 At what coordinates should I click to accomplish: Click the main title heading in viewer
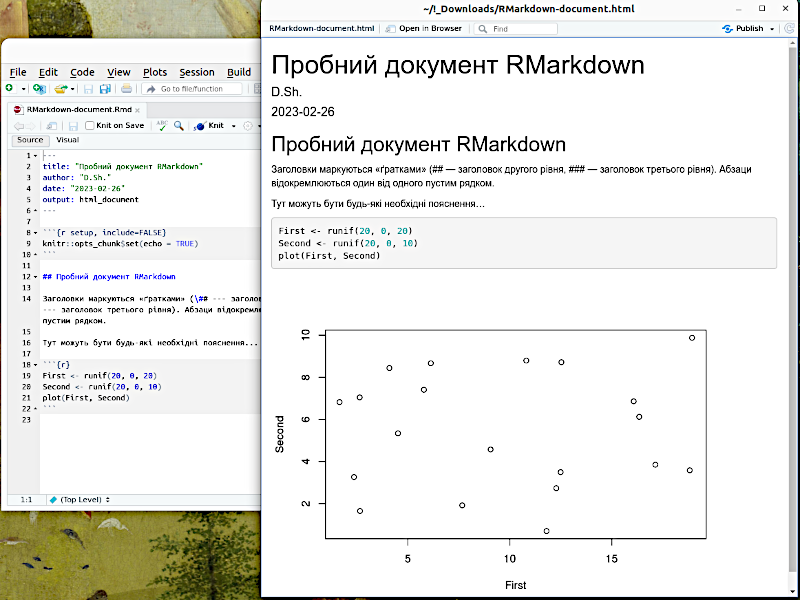(x=458, y=65)
